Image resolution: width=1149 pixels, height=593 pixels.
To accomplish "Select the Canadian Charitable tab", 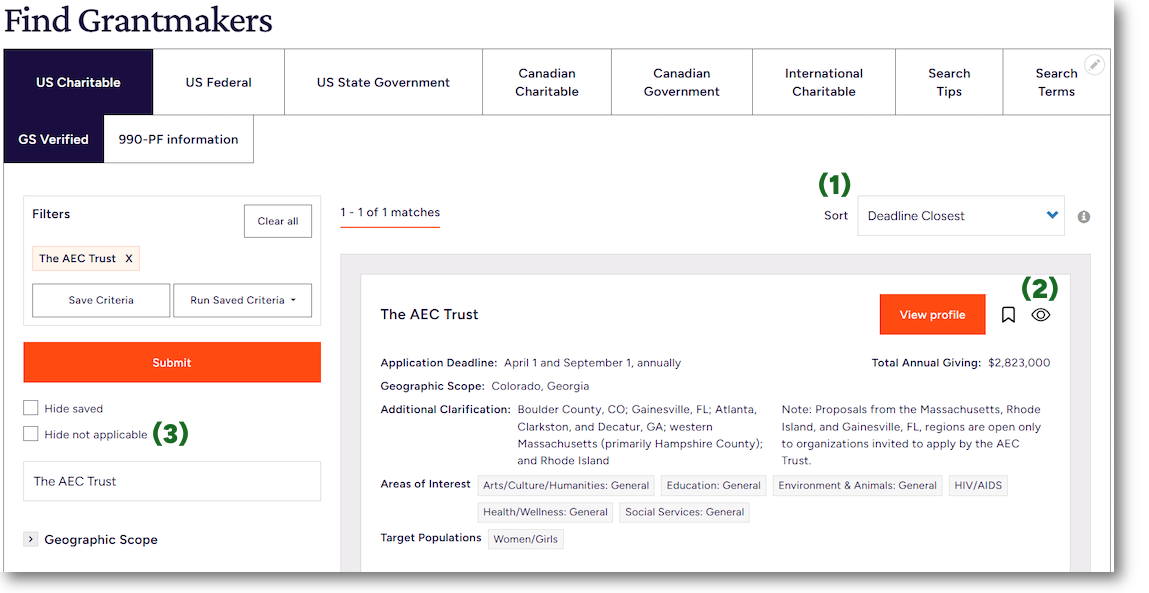I will pyautogui.click(x=547, y=82).
